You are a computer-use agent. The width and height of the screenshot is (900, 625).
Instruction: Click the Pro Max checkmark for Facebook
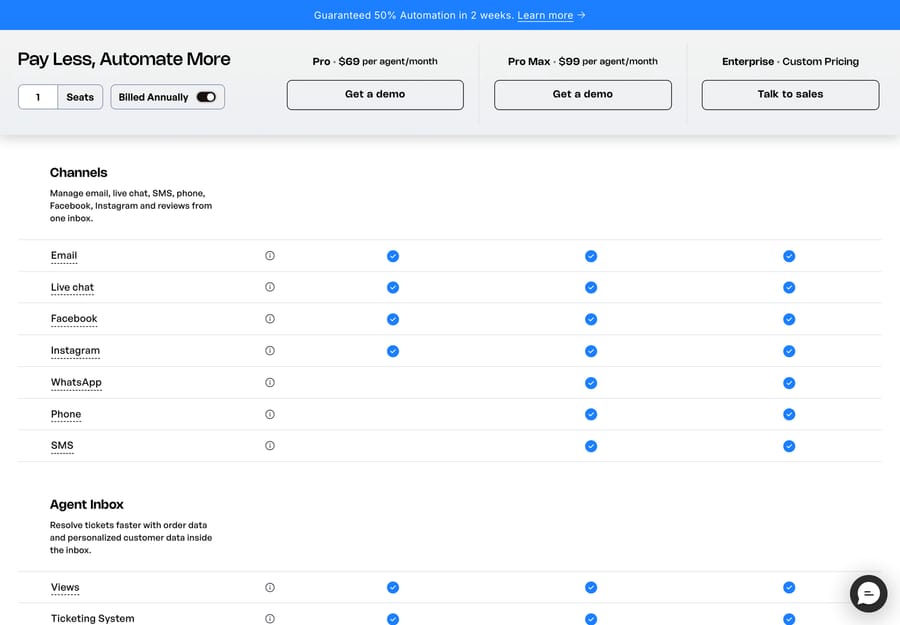click(591, 319)
